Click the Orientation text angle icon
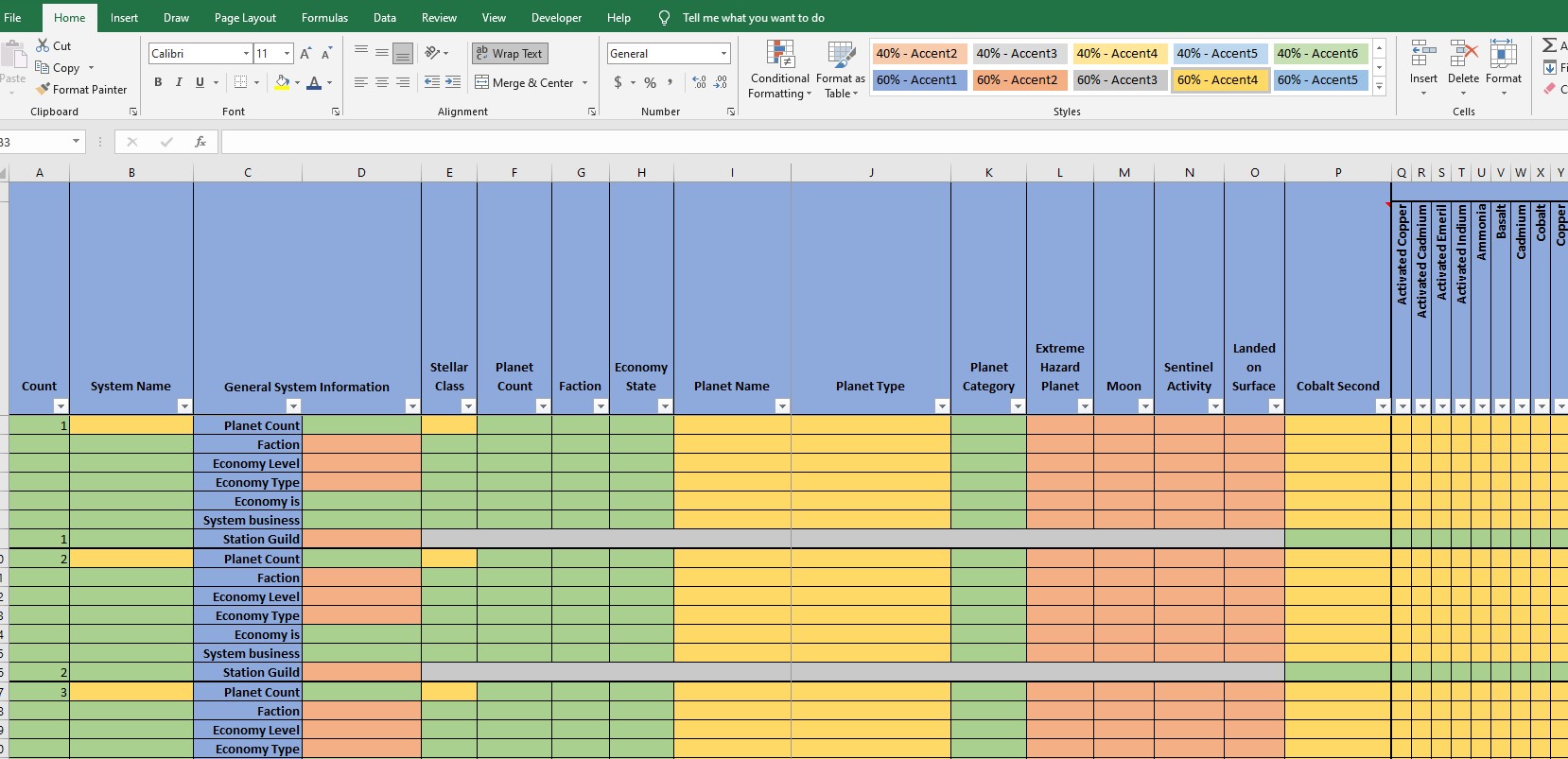This screenshot has width=1568, height=759. point(432,53)
